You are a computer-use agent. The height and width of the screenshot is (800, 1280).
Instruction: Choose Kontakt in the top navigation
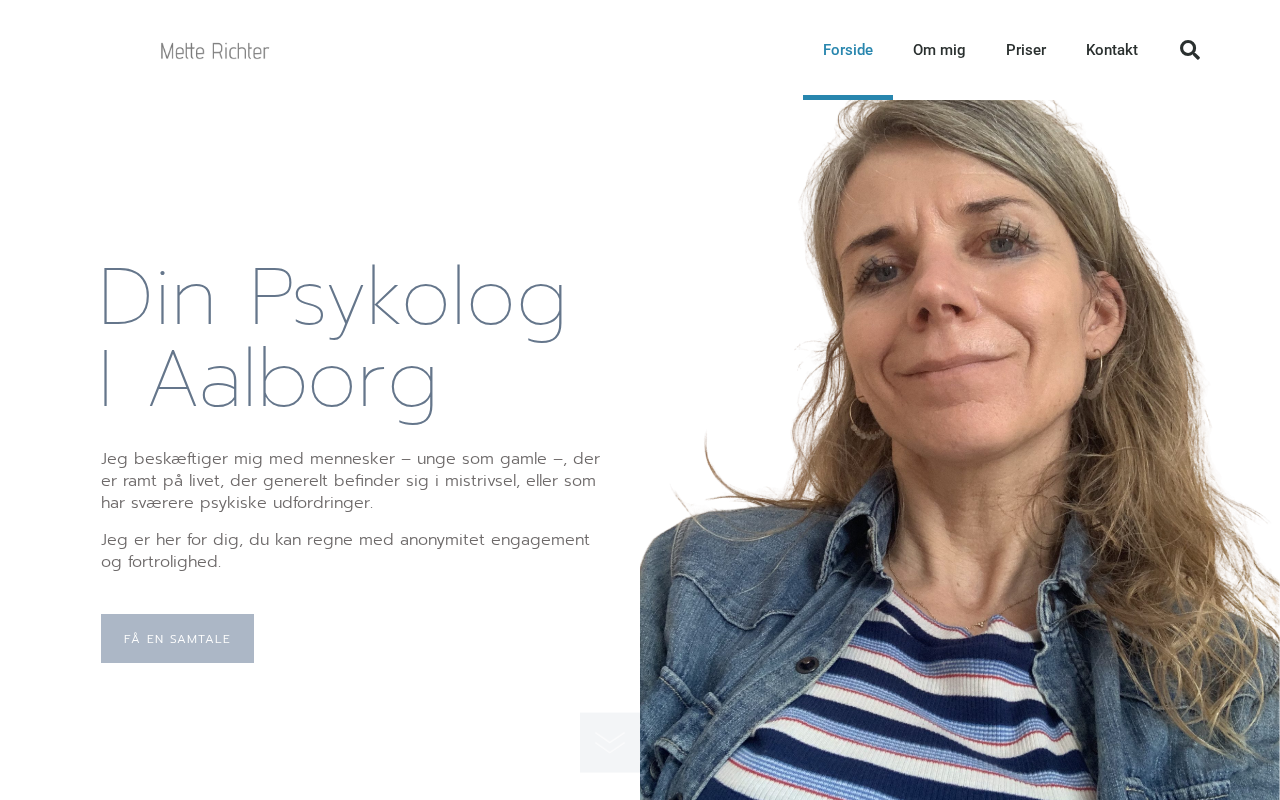point(1112,50)
